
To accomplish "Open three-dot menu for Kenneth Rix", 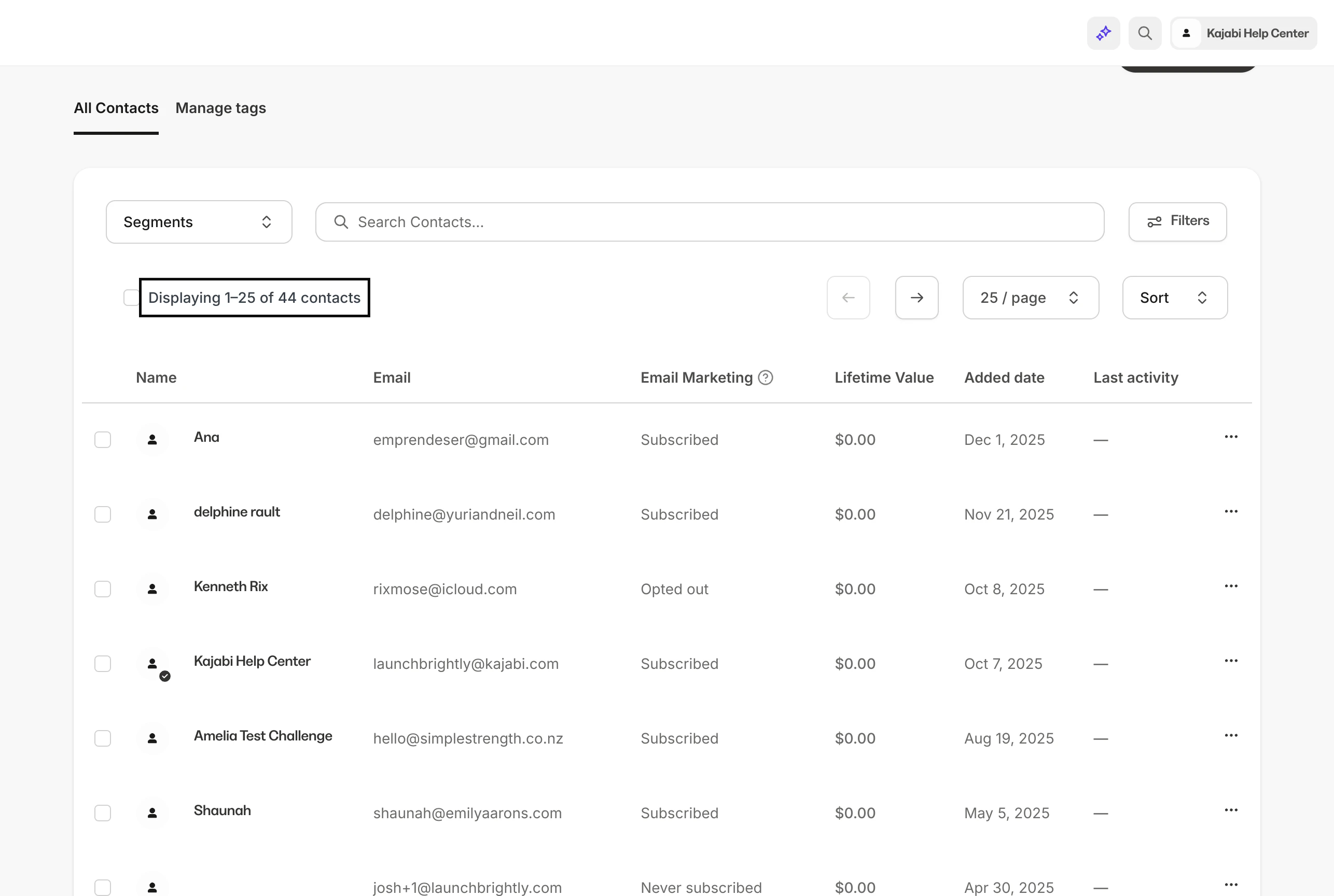I will 1231,586.
